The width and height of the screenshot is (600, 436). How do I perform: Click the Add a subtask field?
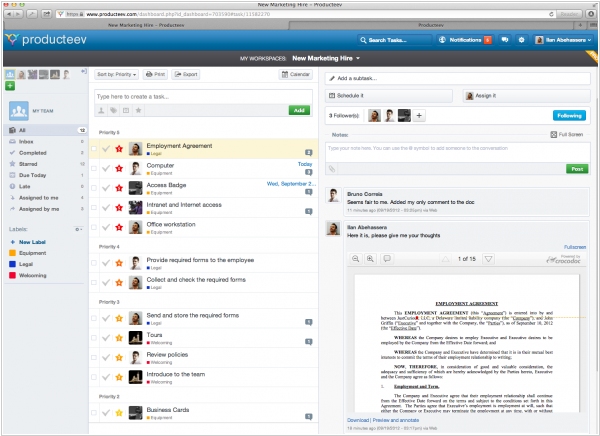tap(458, 78)
